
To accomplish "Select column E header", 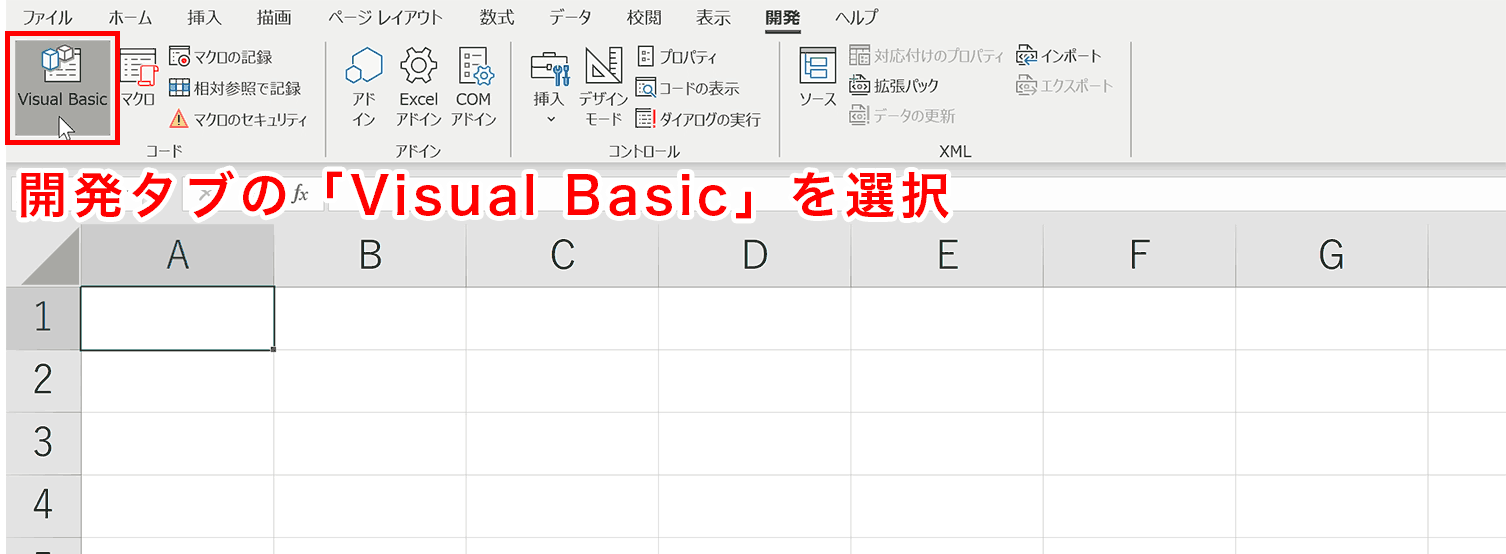I will tap(946, 256).
